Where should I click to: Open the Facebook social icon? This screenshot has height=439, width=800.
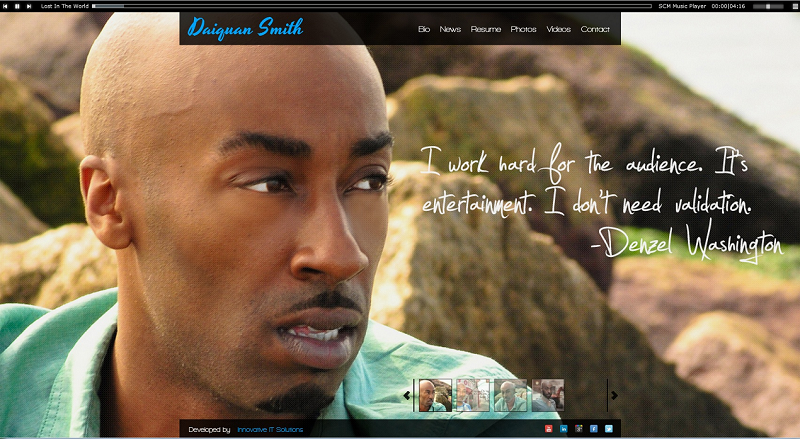[594, 429]
